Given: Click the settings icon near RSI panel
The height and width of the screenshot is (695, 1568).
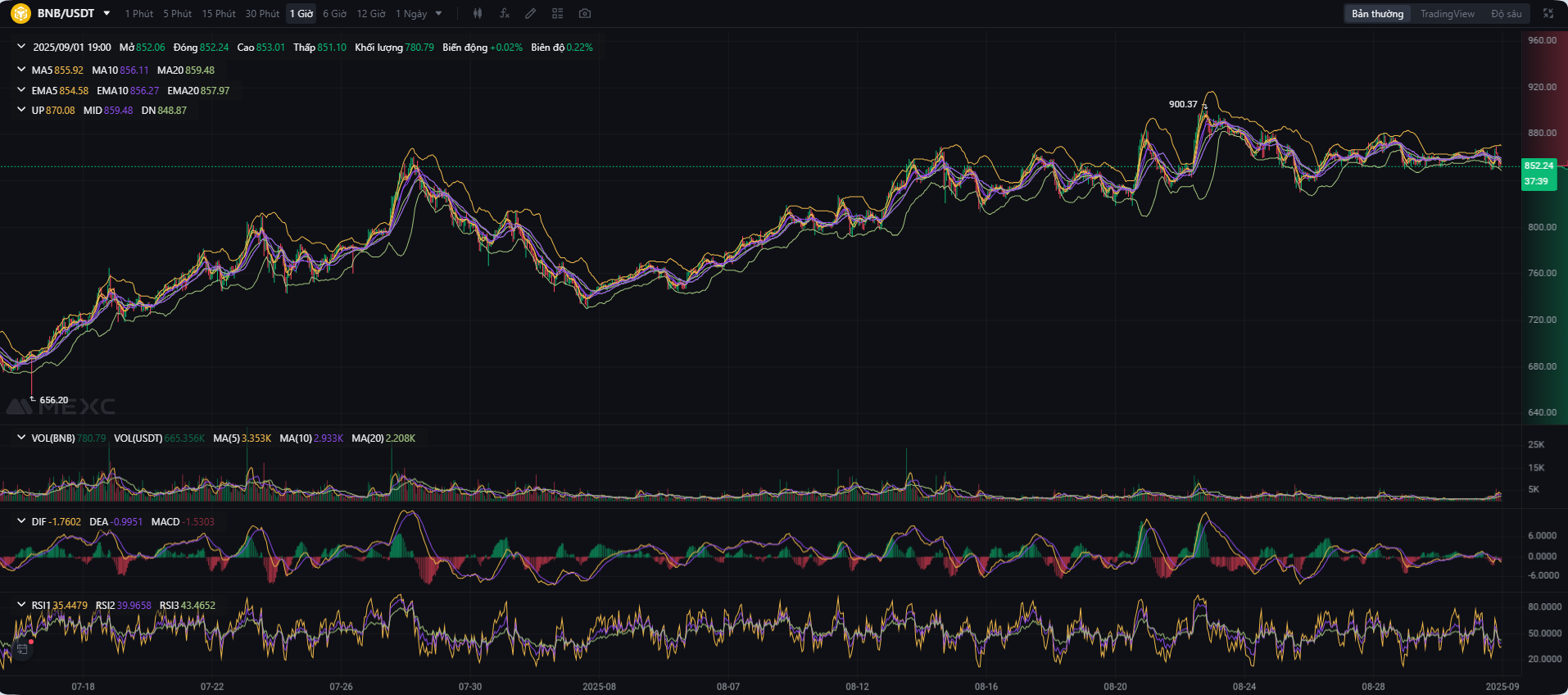Looking at the screenshot, I should [22, 649].
